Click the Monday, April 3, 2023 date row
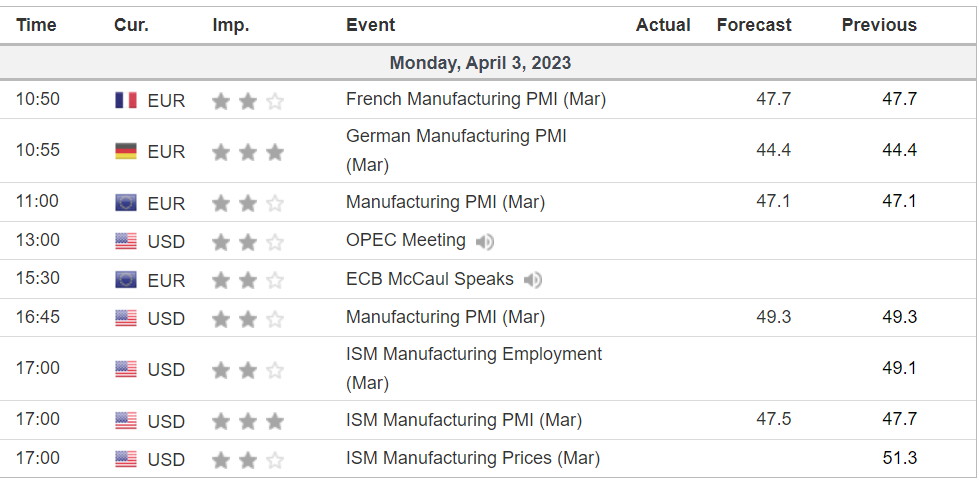This screenshot has width=979, height=489. pyautogui.click(x=481, y=63)
